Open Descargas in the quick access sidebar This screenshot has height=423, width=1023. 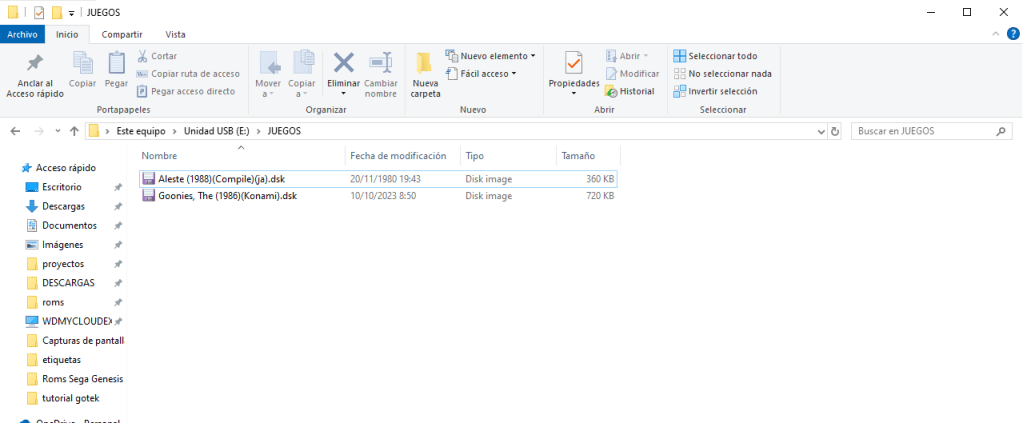63,206
